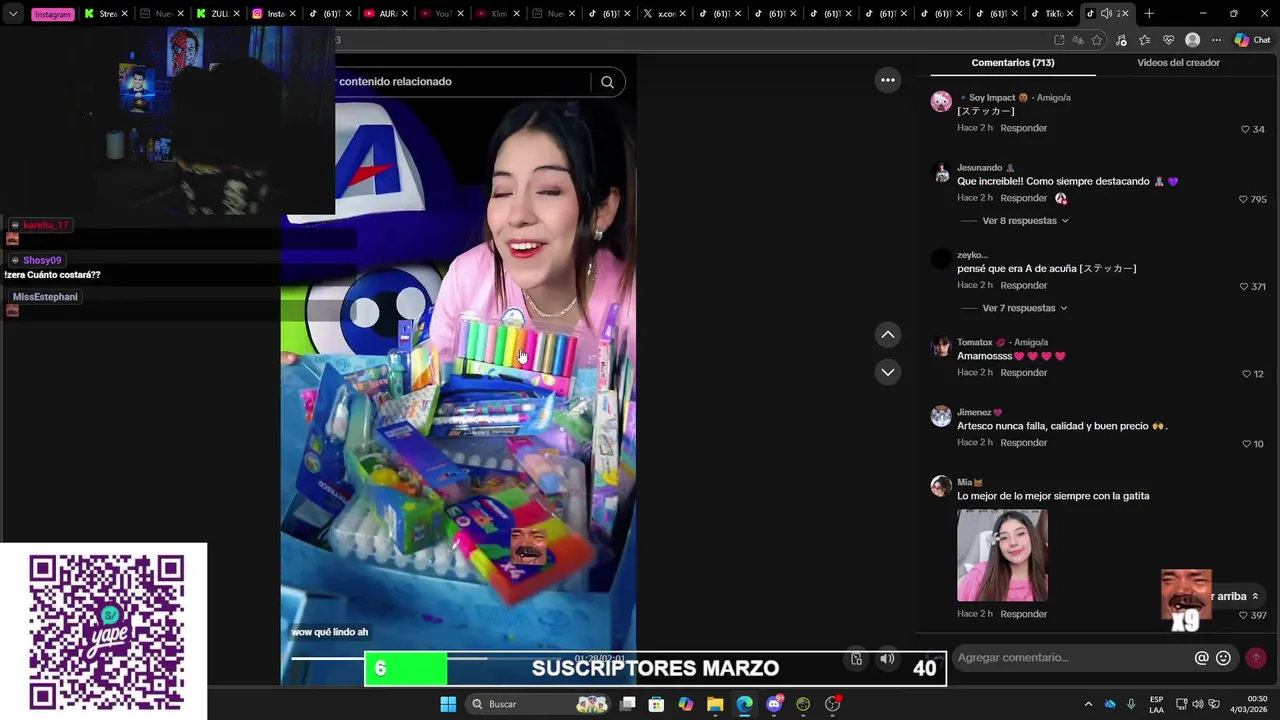Open browser essentials heart icon

pos(1168,40)
